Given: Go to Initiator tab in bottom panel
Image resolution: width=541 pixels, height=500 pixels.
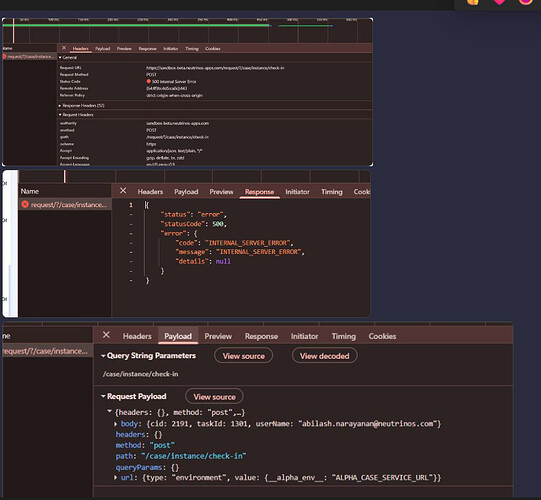Looking at the screenshot, I should pos(304,336).
